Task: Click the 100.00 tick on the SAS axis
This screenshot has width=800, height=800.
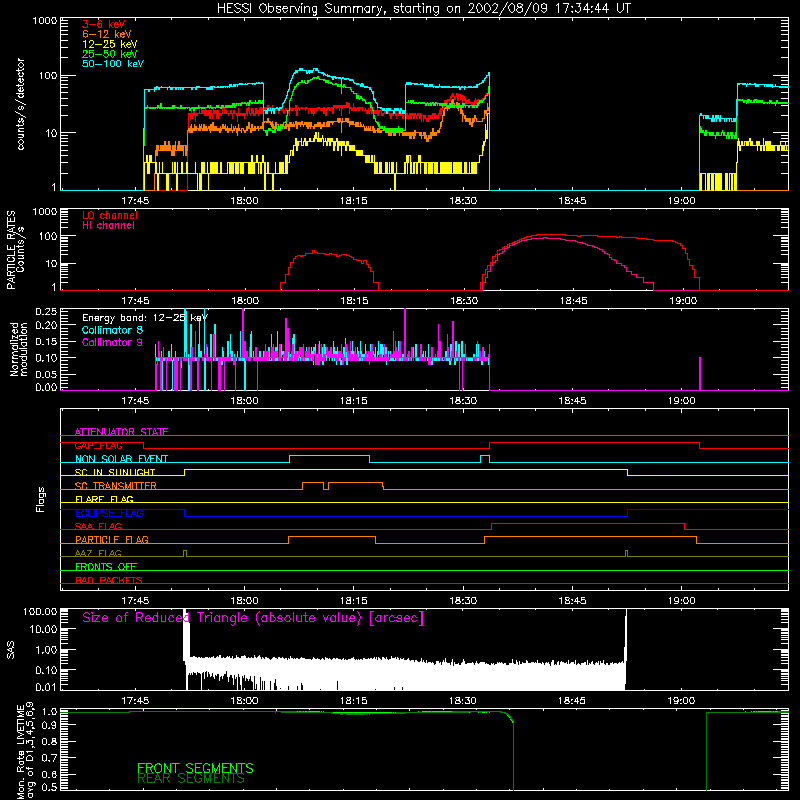Action: [40, 612]
